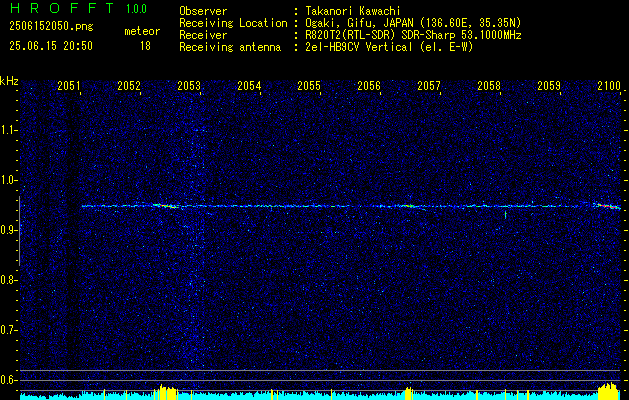The height and width of the screenshot is (400, 629).
Task: Click the kHz axis unit label
Action: 9,81
